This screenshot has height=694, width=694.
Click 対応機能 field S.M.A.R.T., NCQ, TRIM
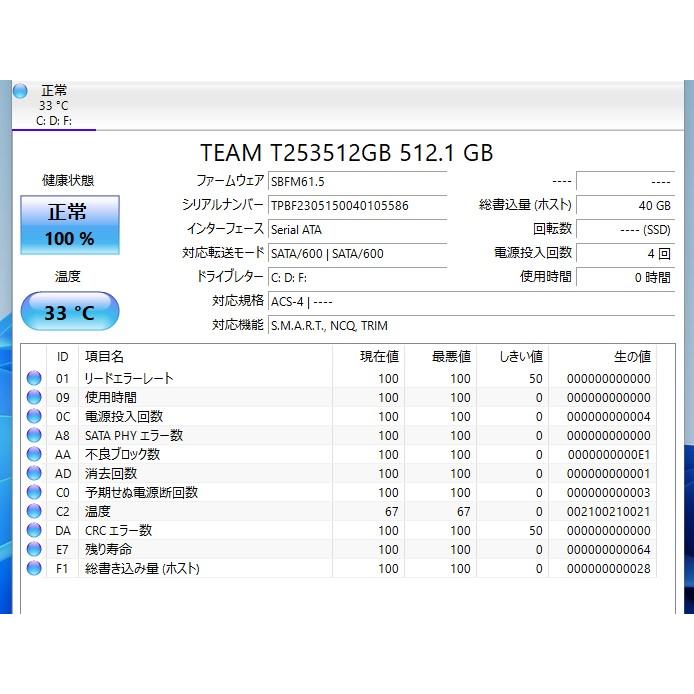471,326
